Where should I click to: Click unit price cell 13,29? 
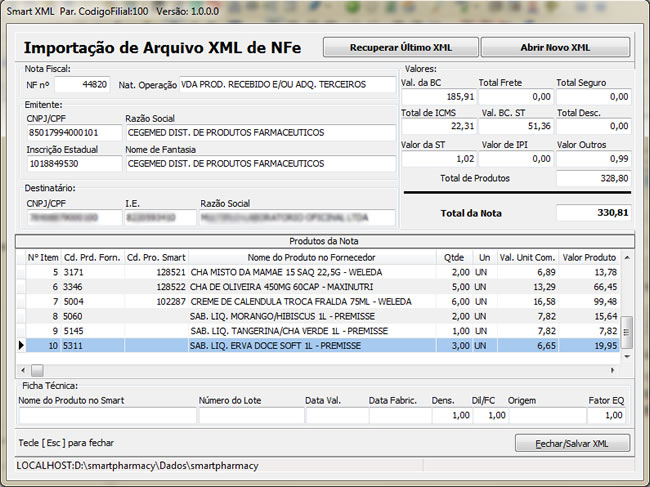(527, 287)
